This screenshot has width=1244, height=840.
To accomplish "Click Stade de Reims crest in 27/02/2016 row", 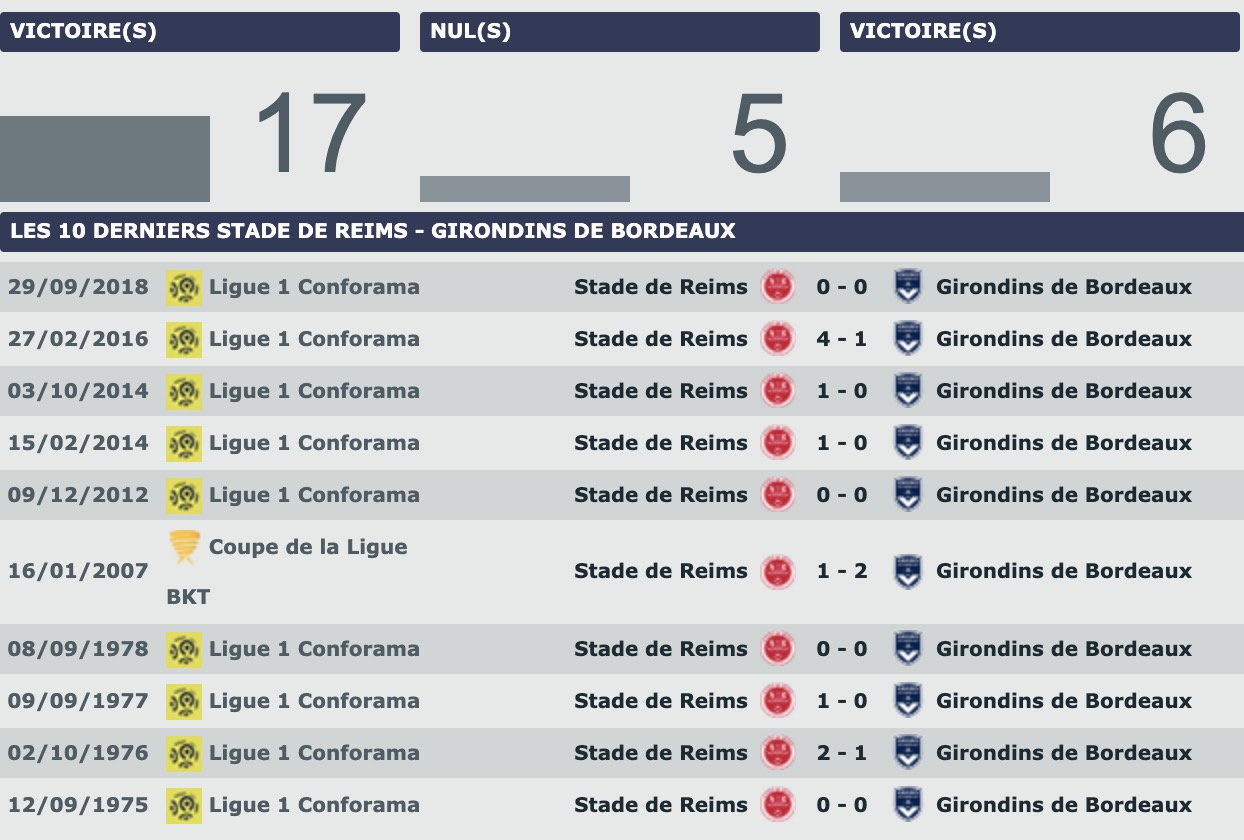I will coord(777,339).
